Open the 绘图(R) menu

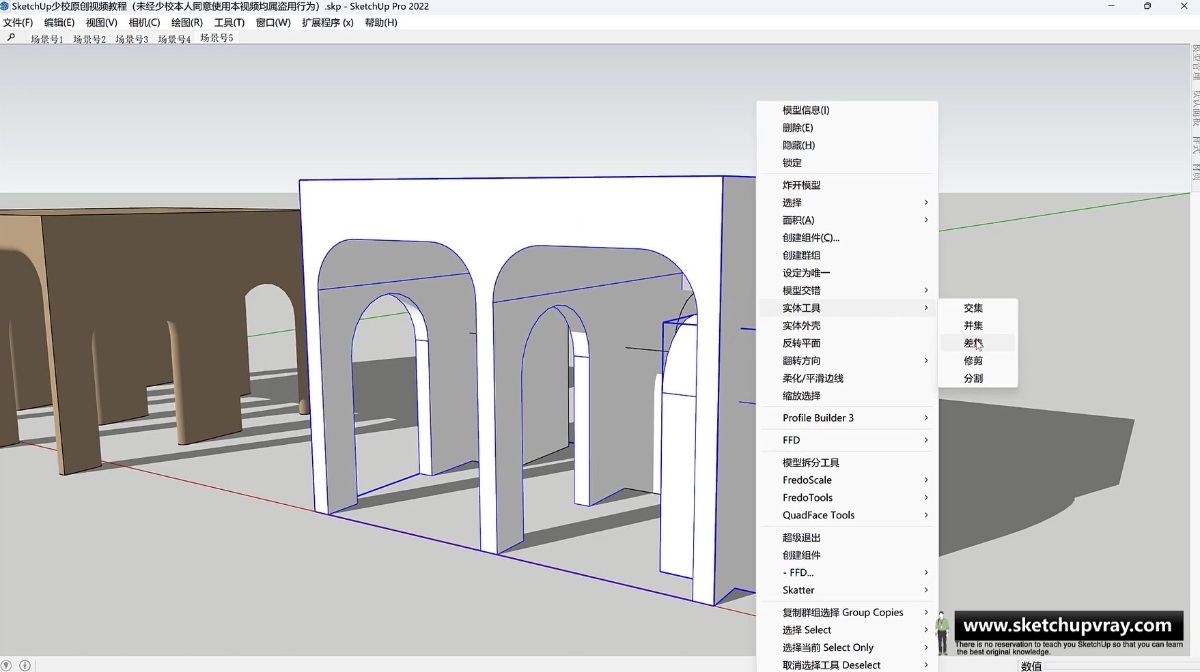click(x=187, y=22)
